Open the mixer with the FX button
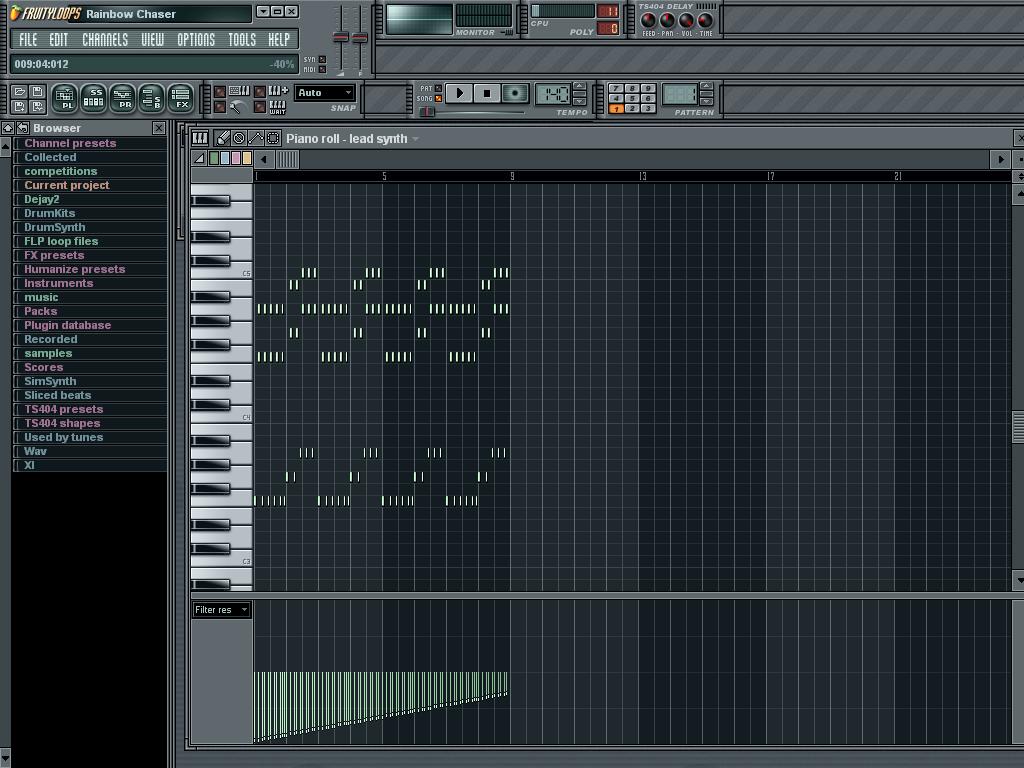 [181, 98]
